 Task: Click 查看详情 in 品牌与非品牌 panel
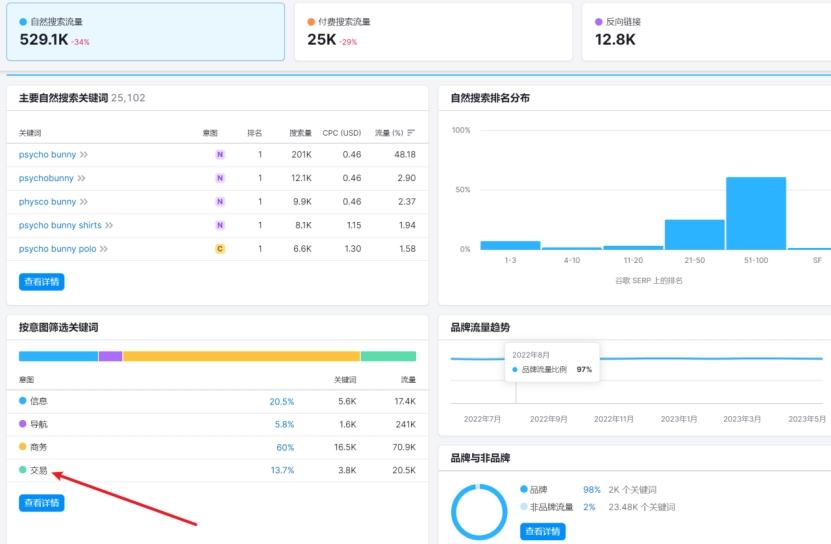pyautogui.click(x=543, y=531)
